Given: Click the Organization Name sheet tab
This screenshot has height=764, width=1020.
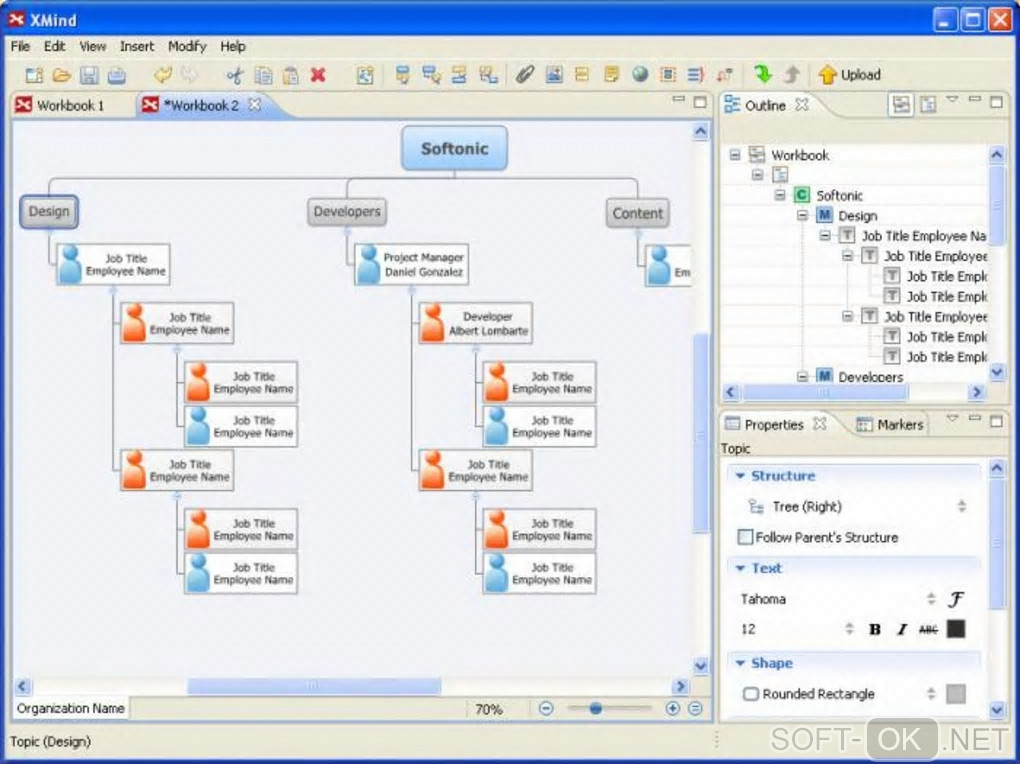Looking at the screenshot, I should (70, 708).
